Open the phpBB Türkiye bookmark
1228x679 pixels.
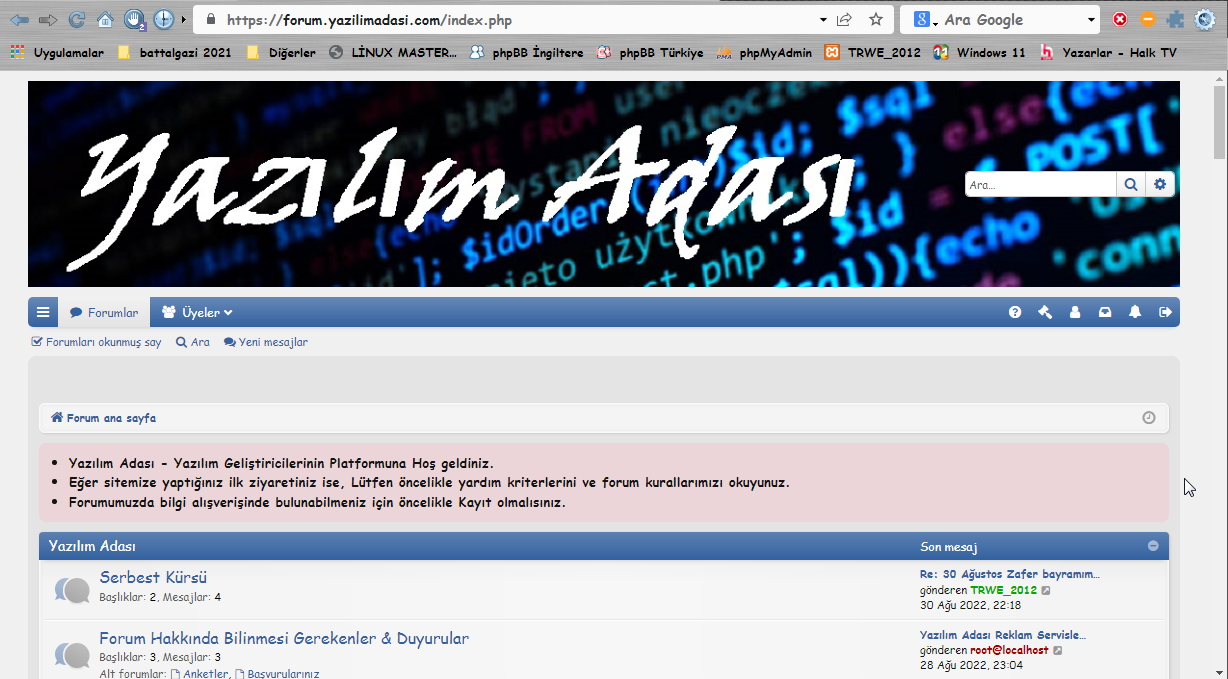[x=650, y=53]
